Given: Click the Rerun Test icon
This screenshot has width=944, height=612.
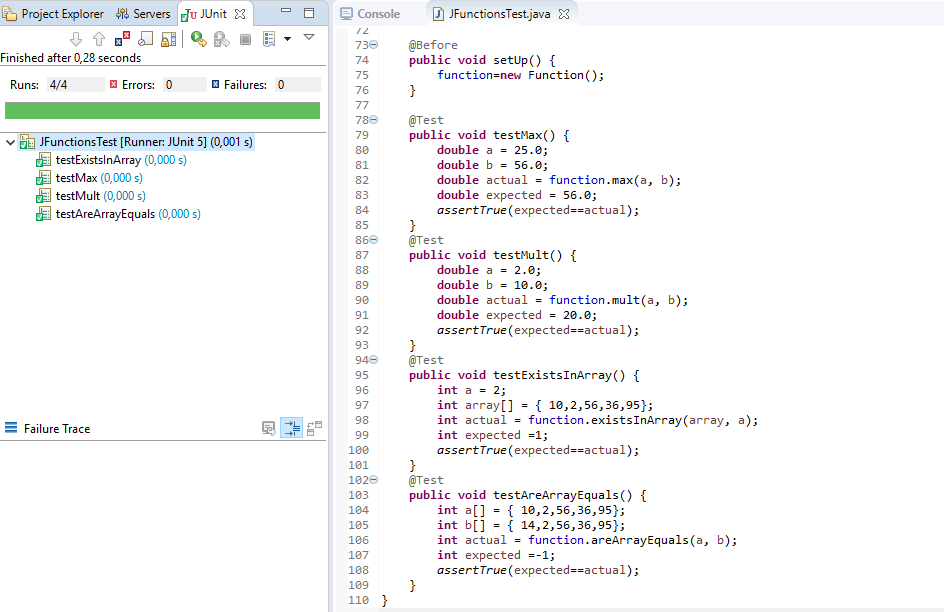Looking at the screenshot, I should 198,39.
